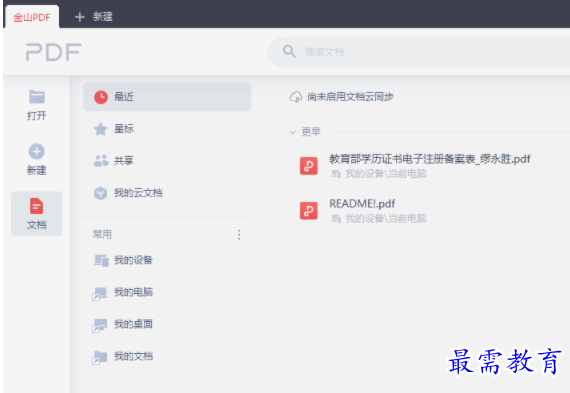This screenshot has height=393, width=570.
Task: Click the cloud sync icon
Action: pyautogui.click(x=296, y=97)
